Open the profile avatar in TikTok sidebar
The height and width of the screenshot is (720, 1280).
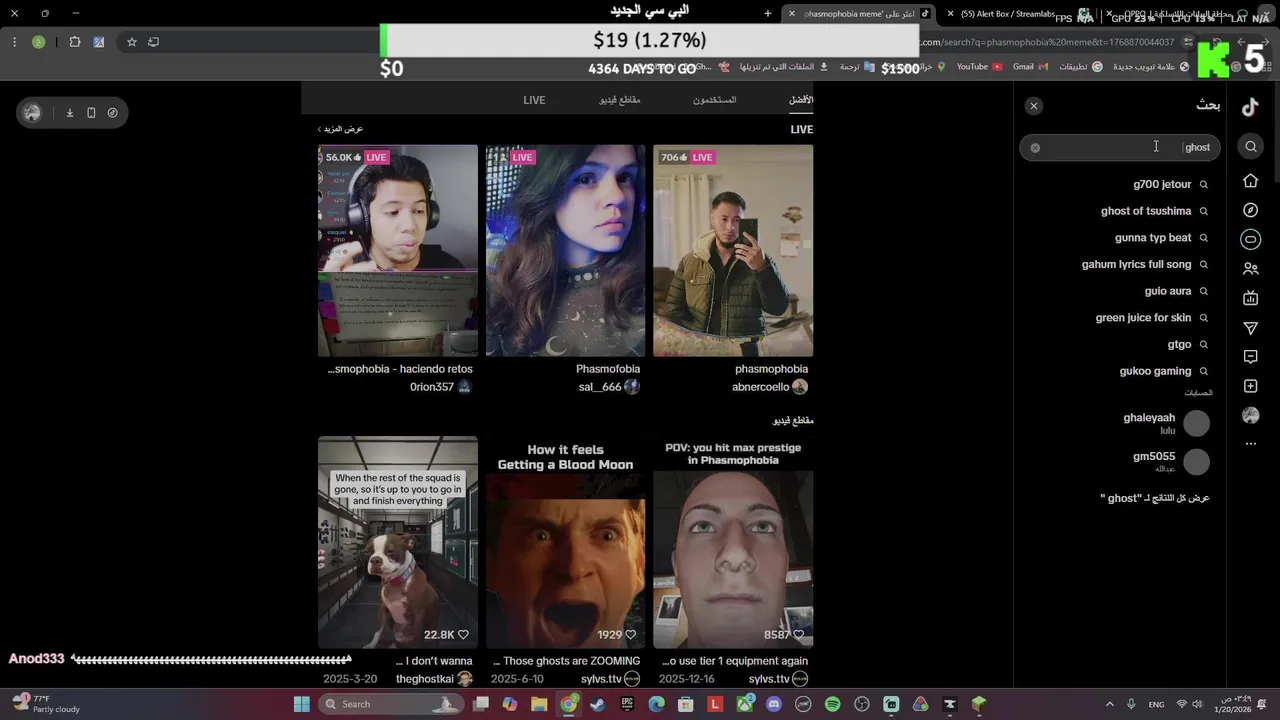tap(1250, 415)
